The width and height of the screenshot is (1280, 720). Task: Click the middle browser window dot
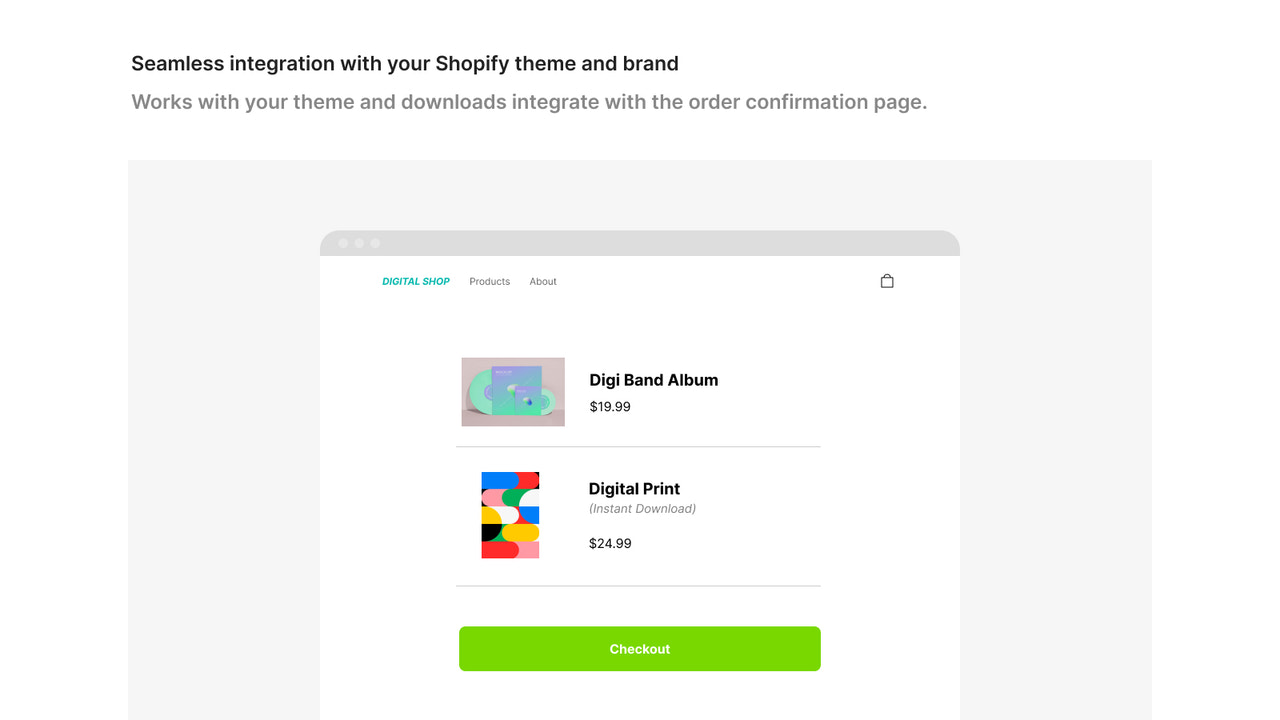358,242
